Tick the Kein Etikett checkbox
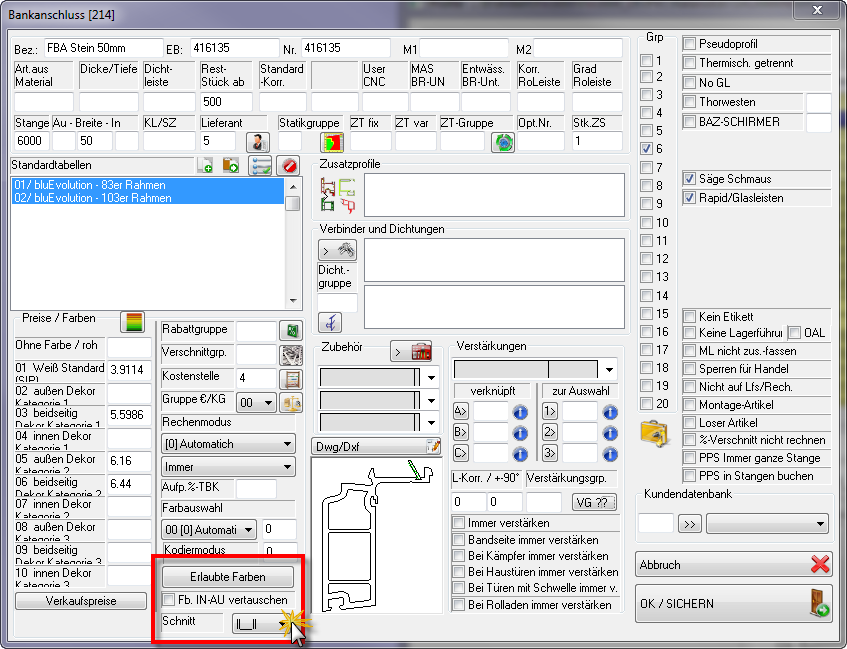Image resolution: width=847 pixels, height=649 pixels. pos(689,316)
